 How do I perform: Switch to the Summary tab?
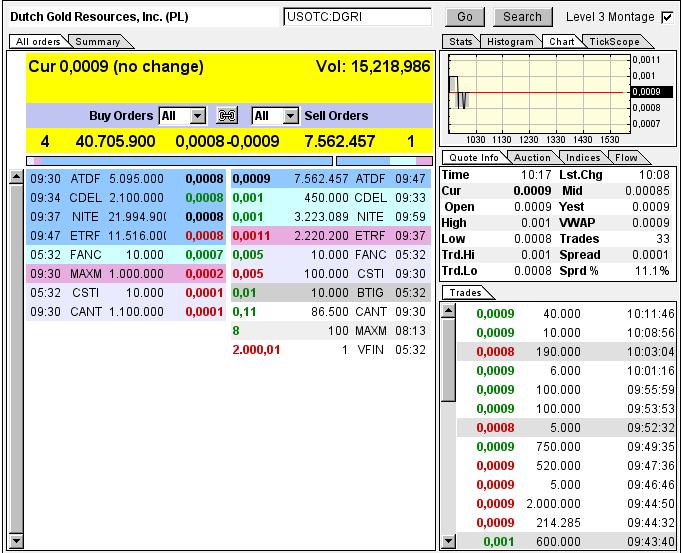coord(97,41)
